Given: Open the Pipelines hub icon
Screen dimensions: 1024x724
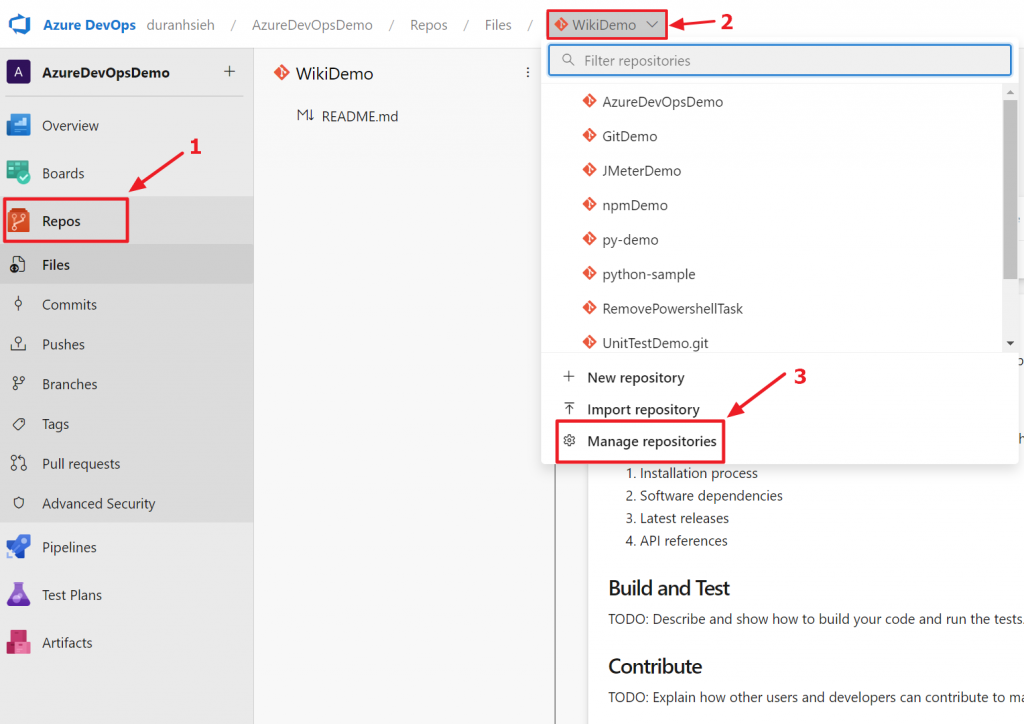Looking at the screenshot, I should pos(18,547).
